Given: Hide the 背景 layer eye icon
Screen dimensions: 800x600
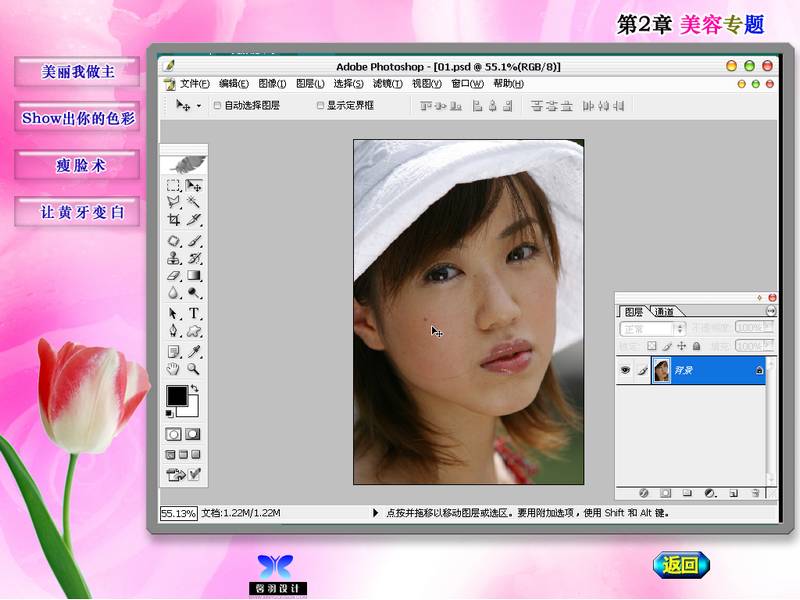Looking at the screenshot, I should (625, 370).
